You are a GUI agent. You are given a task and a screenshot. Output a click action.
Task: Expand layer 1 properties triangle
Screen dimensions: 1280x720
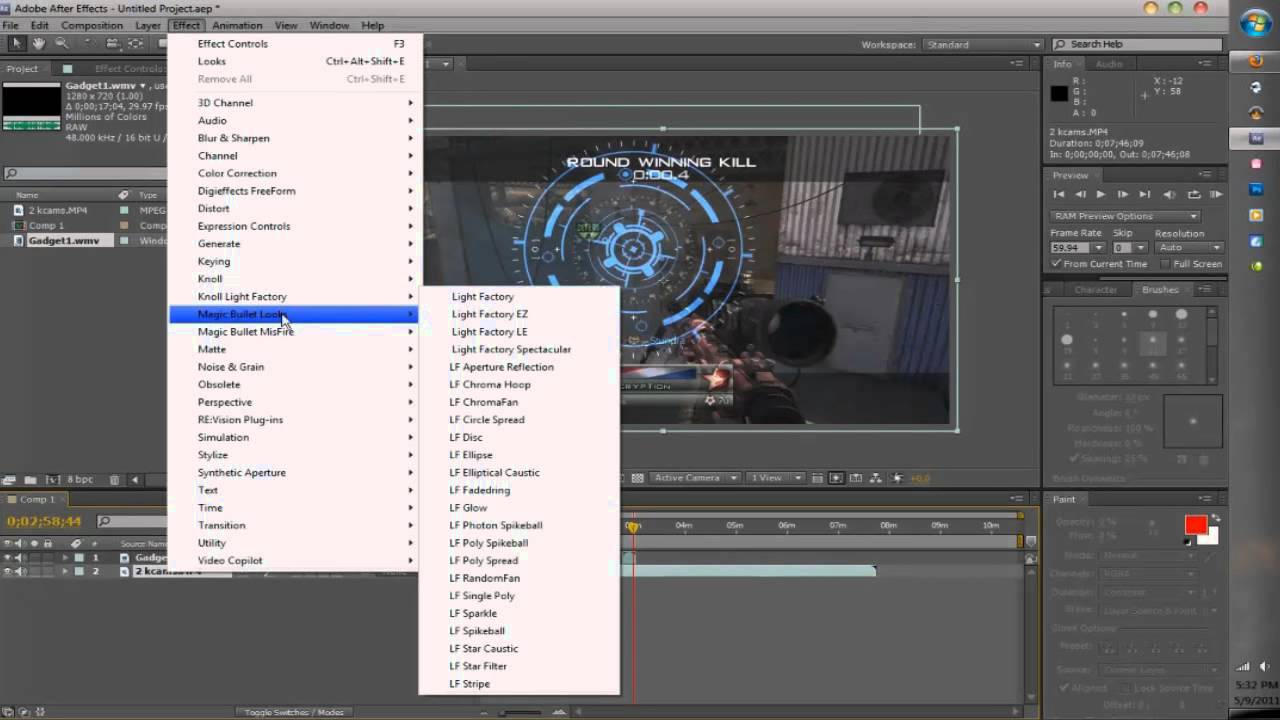(x=66, y=558)
